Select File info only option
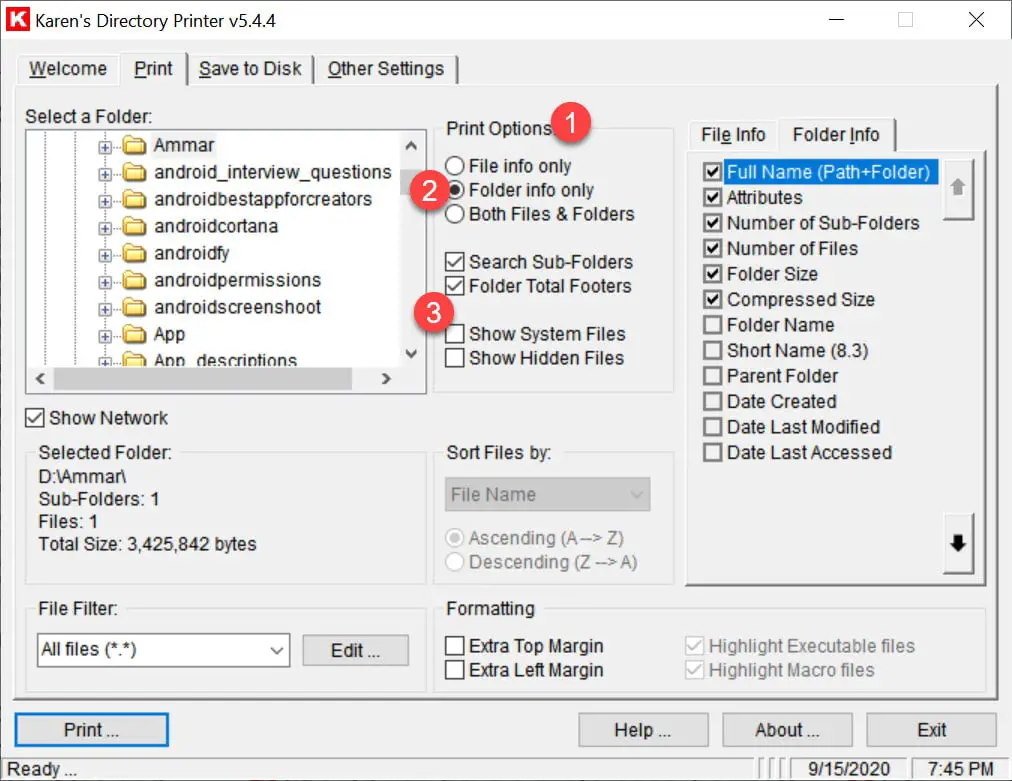The height and width of the screenshot is (781, 1012). point(454,166)
